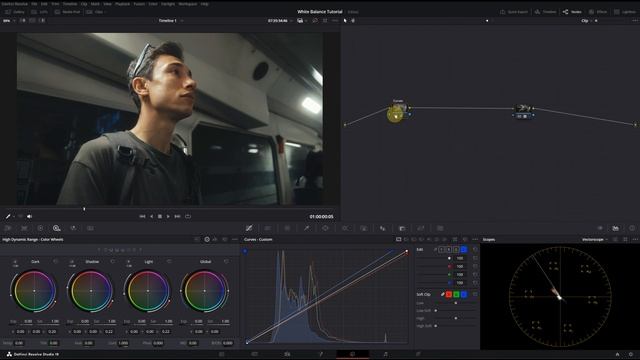Select the HDR Color Wheels palette icon
The width and height of the screenshot is (640, 360).
pos(57,228)
